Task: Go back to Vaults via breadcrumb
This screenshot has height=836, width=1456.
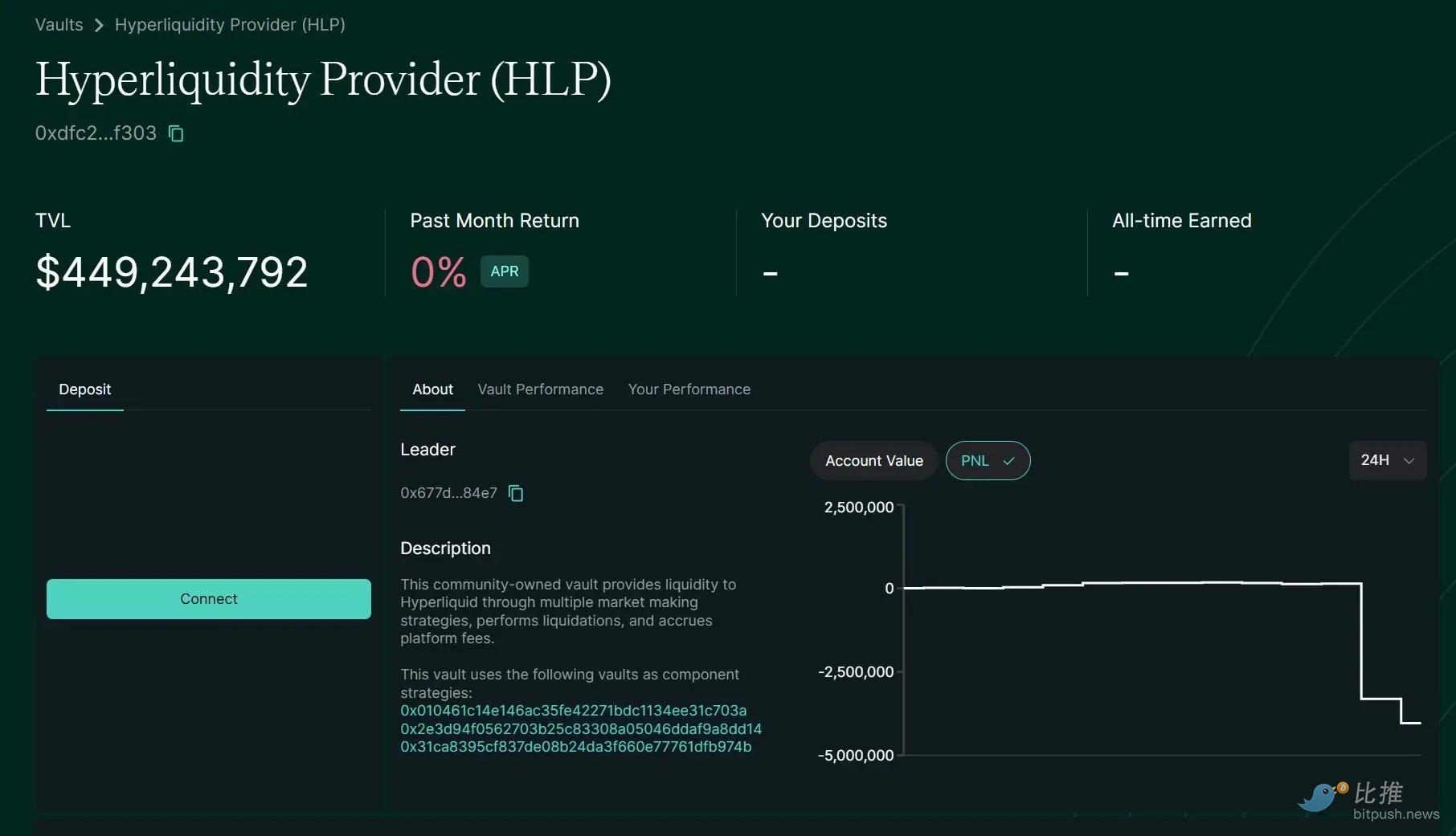Action: coord(59,25)
